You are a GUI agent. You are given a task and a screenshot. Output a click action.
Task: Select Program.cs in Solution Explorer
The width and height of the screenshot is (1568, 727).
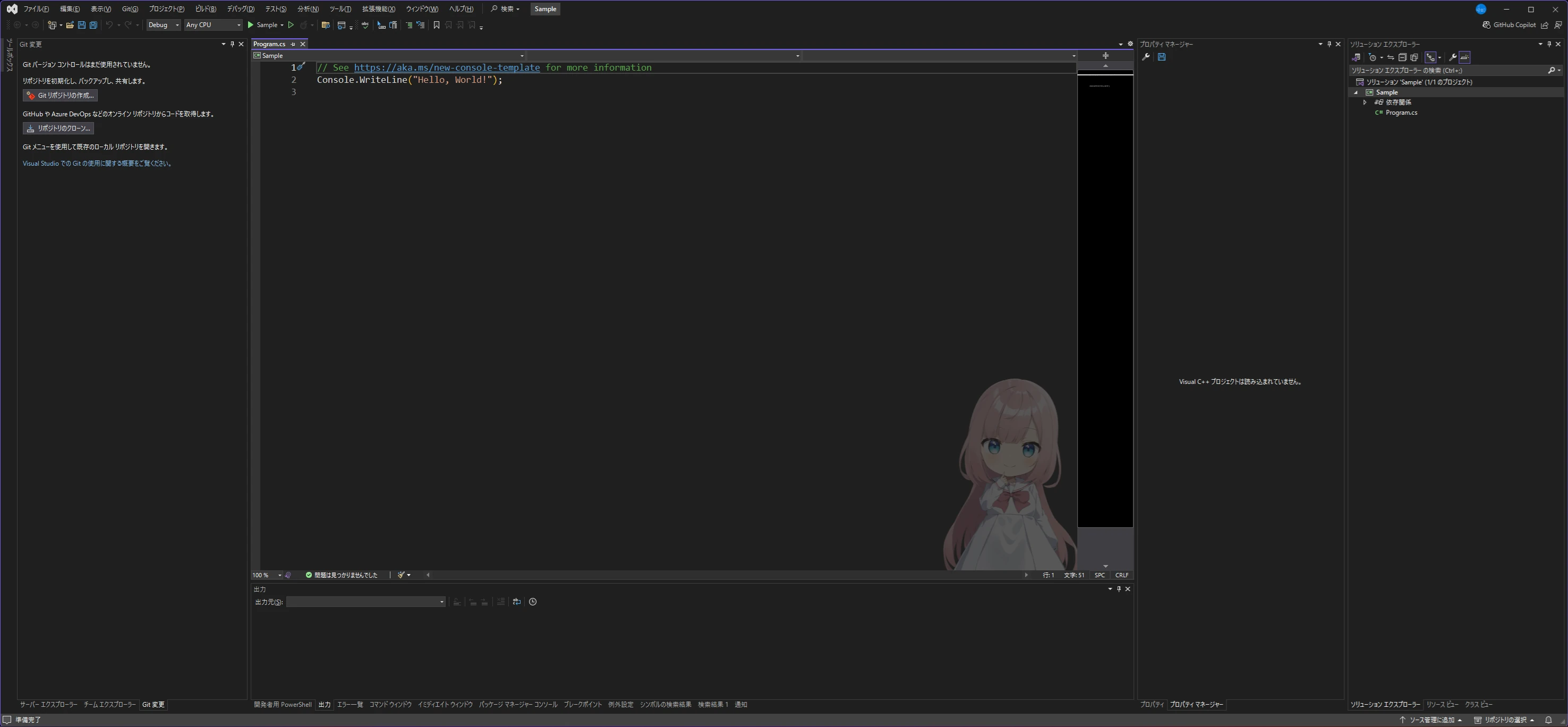coord(1401,113)
